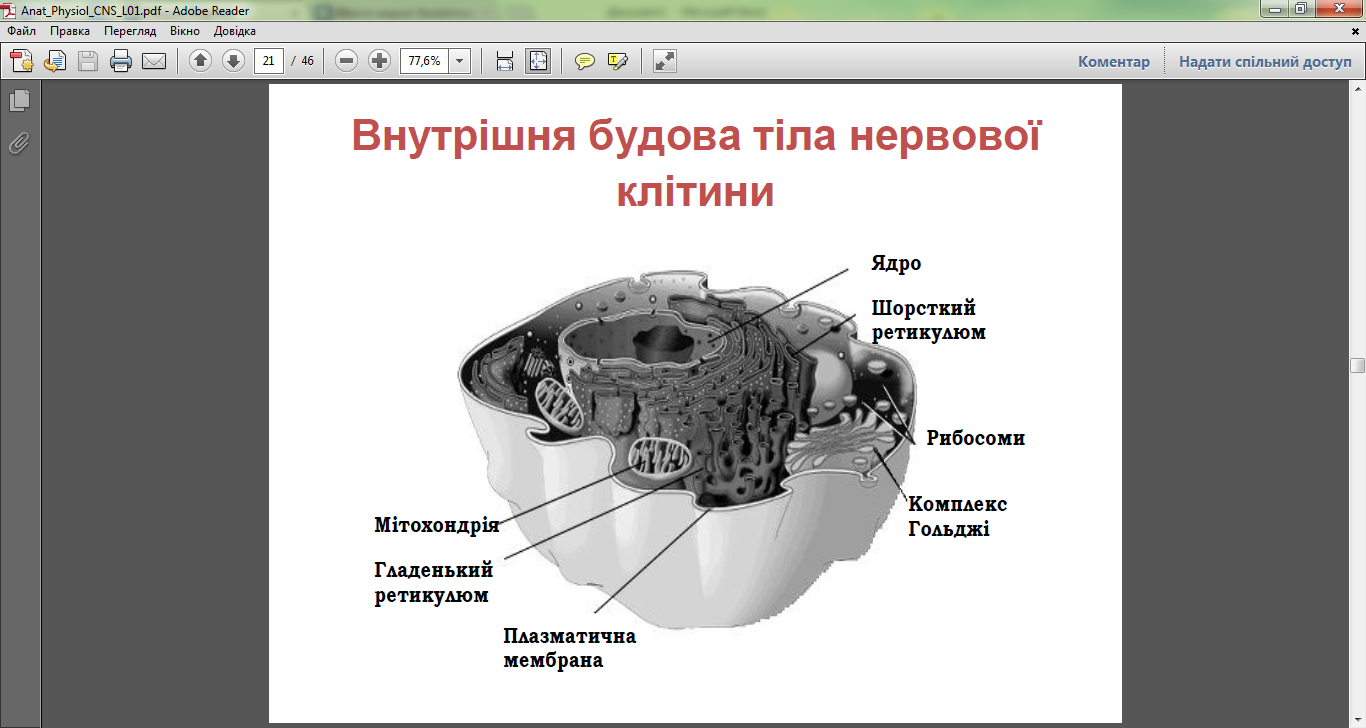Screen dimensions: 1366x728
Task: Click the Ядро label
Action: (896, 264)
